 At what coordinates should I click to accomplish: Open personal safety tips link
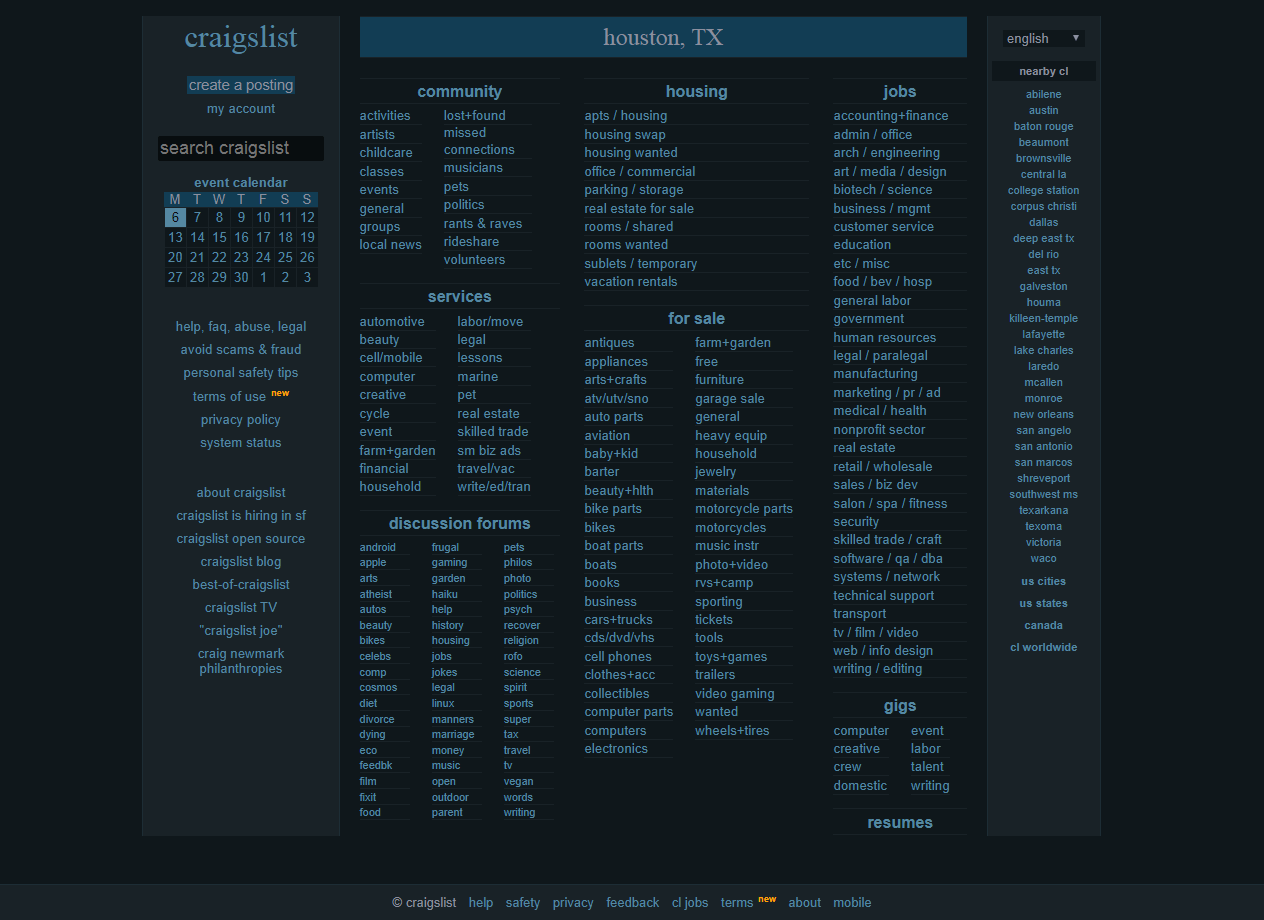tap(241, 372)
